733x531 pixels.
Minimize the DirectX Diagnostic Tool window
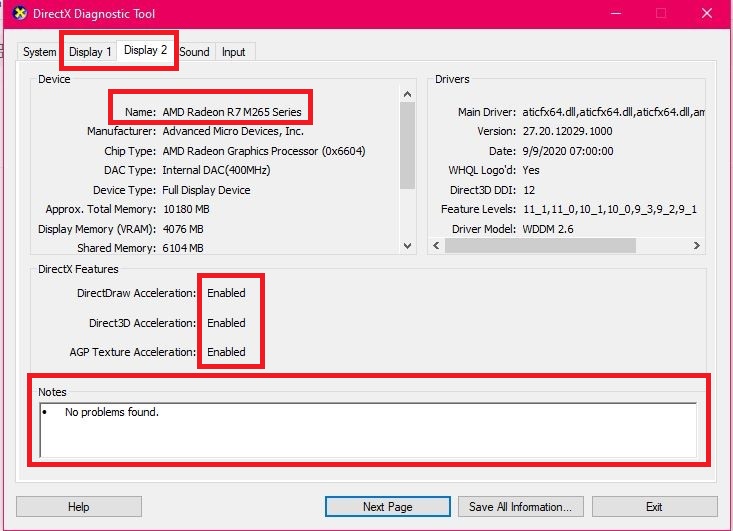tap(616, 13)
